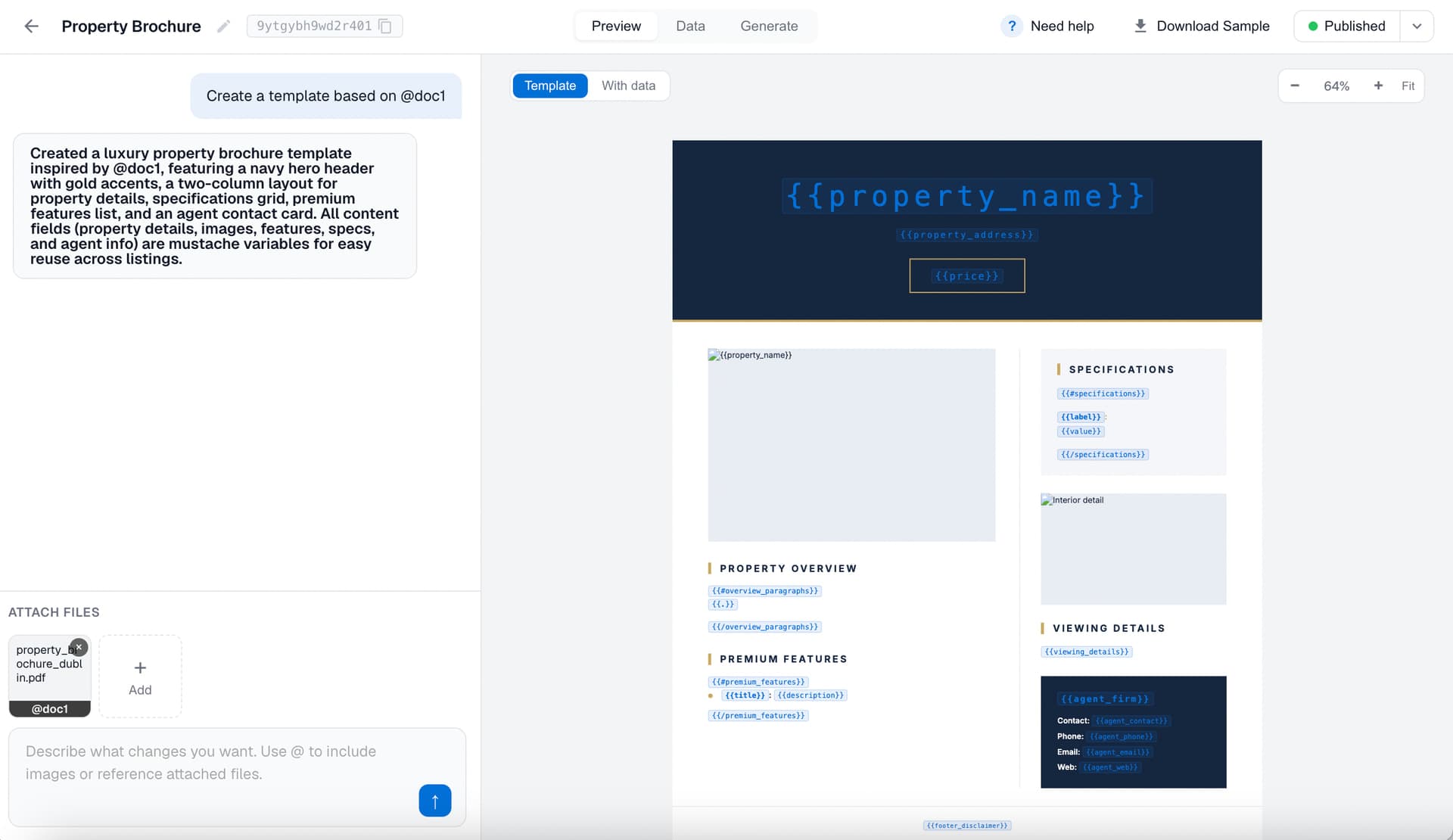This screenshot has width=1453, height=840.
Task: Open the Need help question icon
Action: [x=1012, y=26]
